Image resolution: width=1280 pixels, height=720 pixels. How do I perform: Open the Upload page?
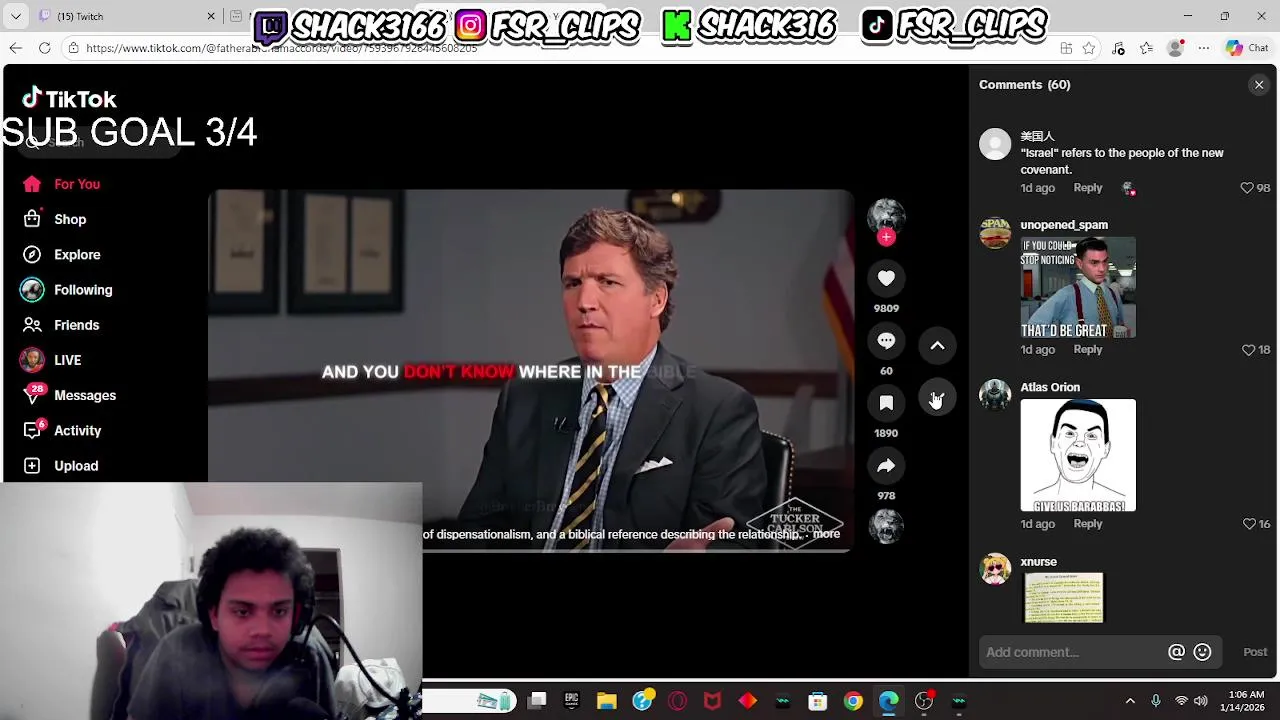click(76, 466)
